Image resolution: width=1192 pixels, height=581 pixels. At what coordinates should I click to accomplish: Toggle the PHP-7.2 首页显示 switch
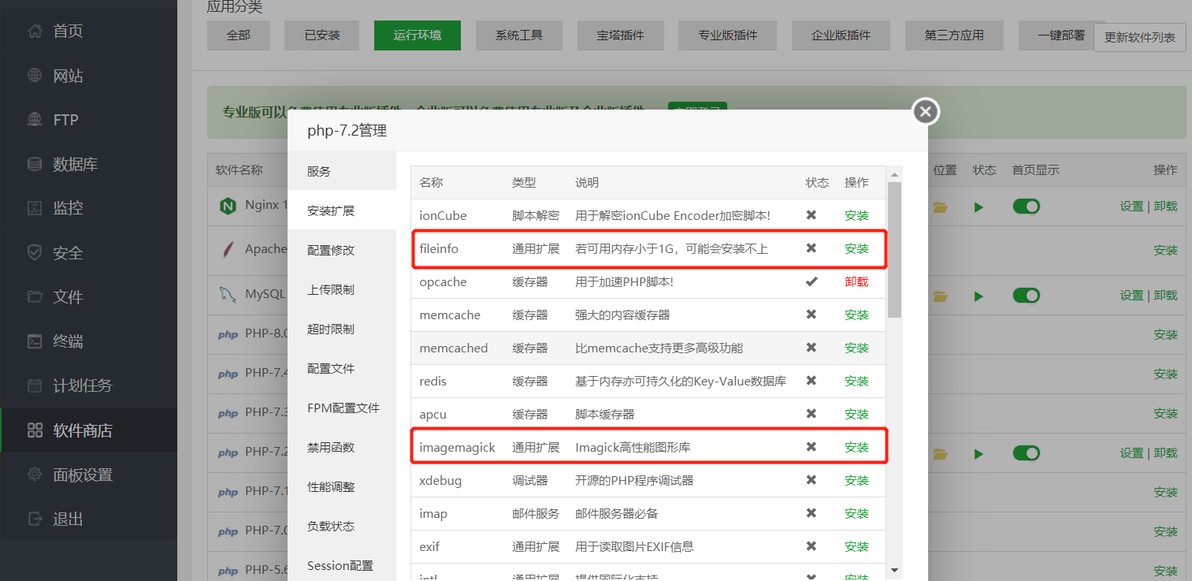point(1026,452)
